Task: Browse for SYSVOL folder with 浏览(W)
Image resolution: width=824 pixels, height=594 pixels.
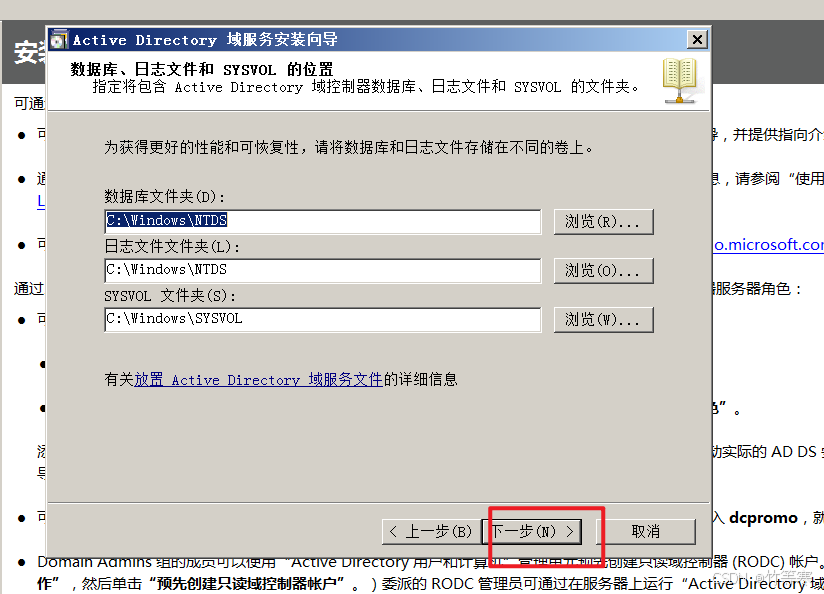Action: pos(603,319)
